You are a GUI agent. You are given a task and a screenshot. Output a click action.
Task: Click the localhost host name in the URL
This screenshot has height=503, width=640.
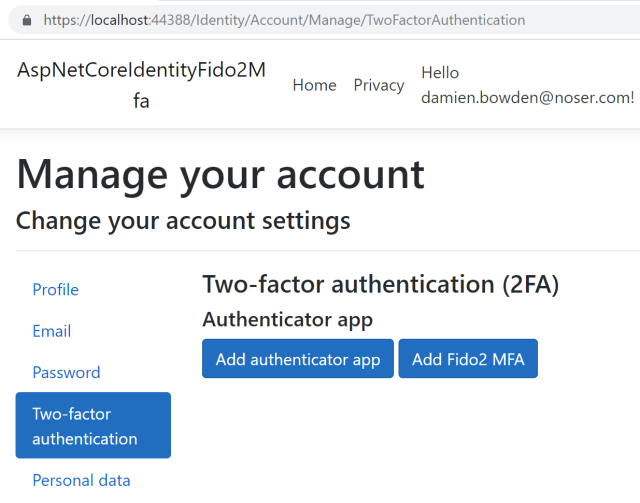coord(116,20)
